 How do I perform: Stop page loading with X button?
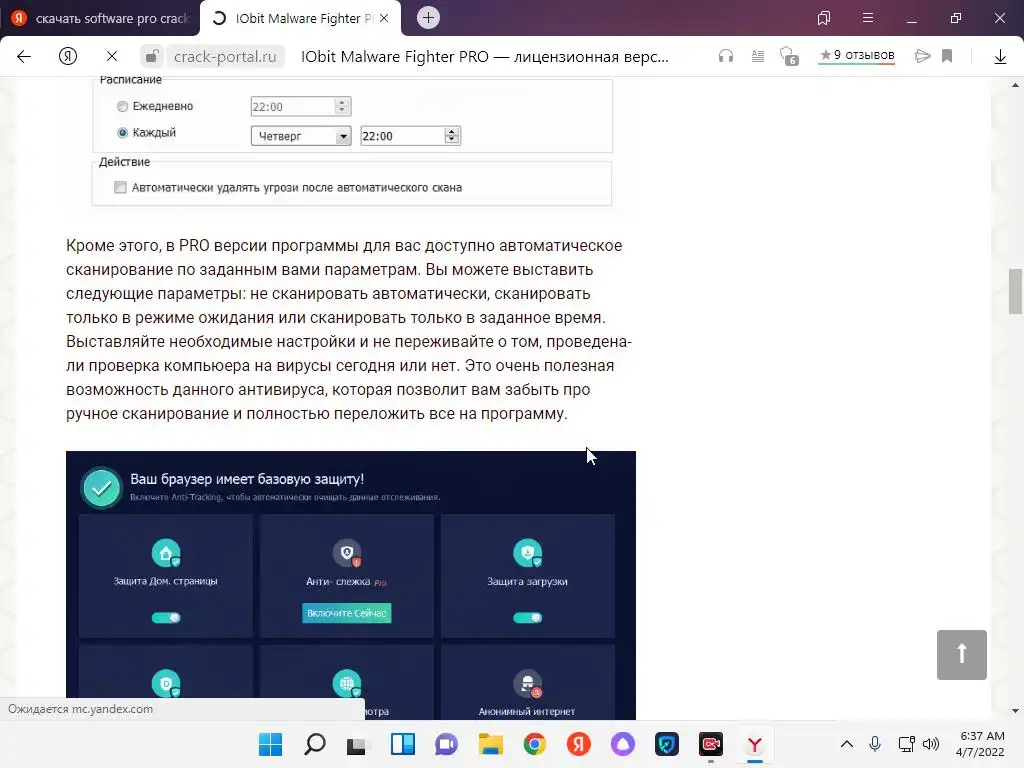point(112,56)
